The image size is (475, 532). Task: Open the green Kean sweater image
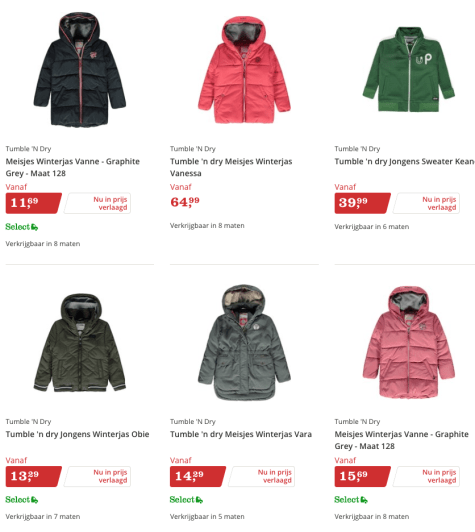click(x=409, y=69)
